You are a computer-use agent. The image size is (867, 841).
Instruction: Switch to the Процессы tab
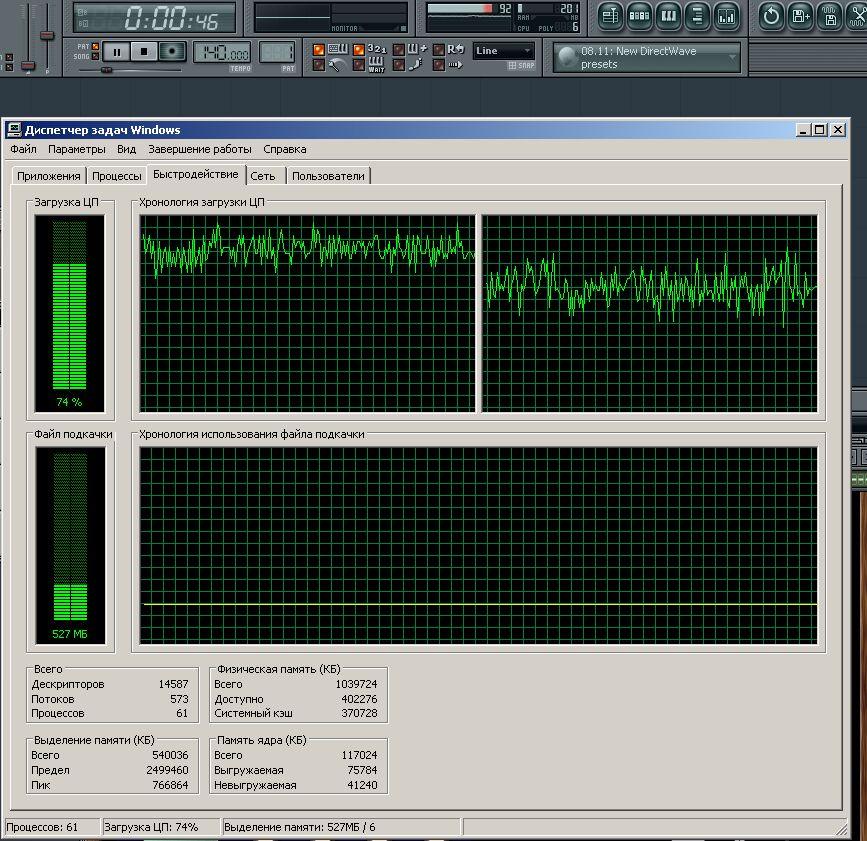(x=116, y=176)
